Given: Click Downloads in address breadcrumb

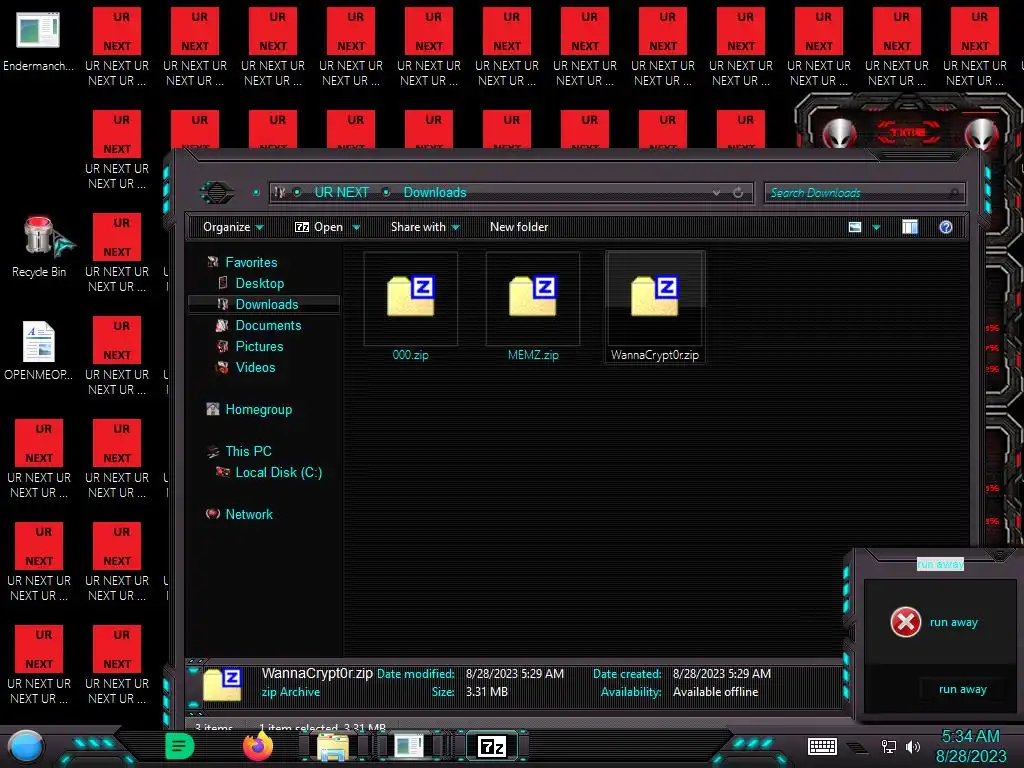Looking at the screenshot, I should tap(435, 192).
